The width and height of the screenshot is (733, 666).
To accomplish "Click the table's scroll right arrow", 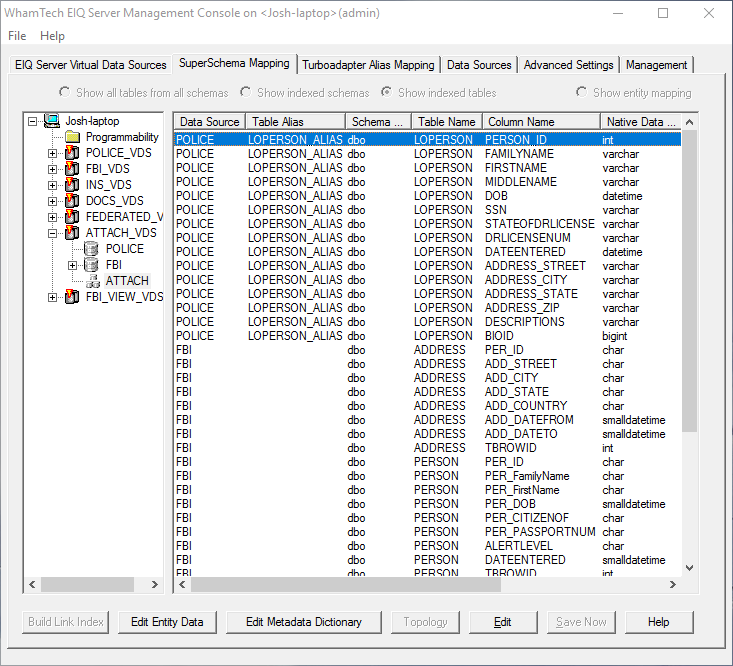I will click(673, 584).
